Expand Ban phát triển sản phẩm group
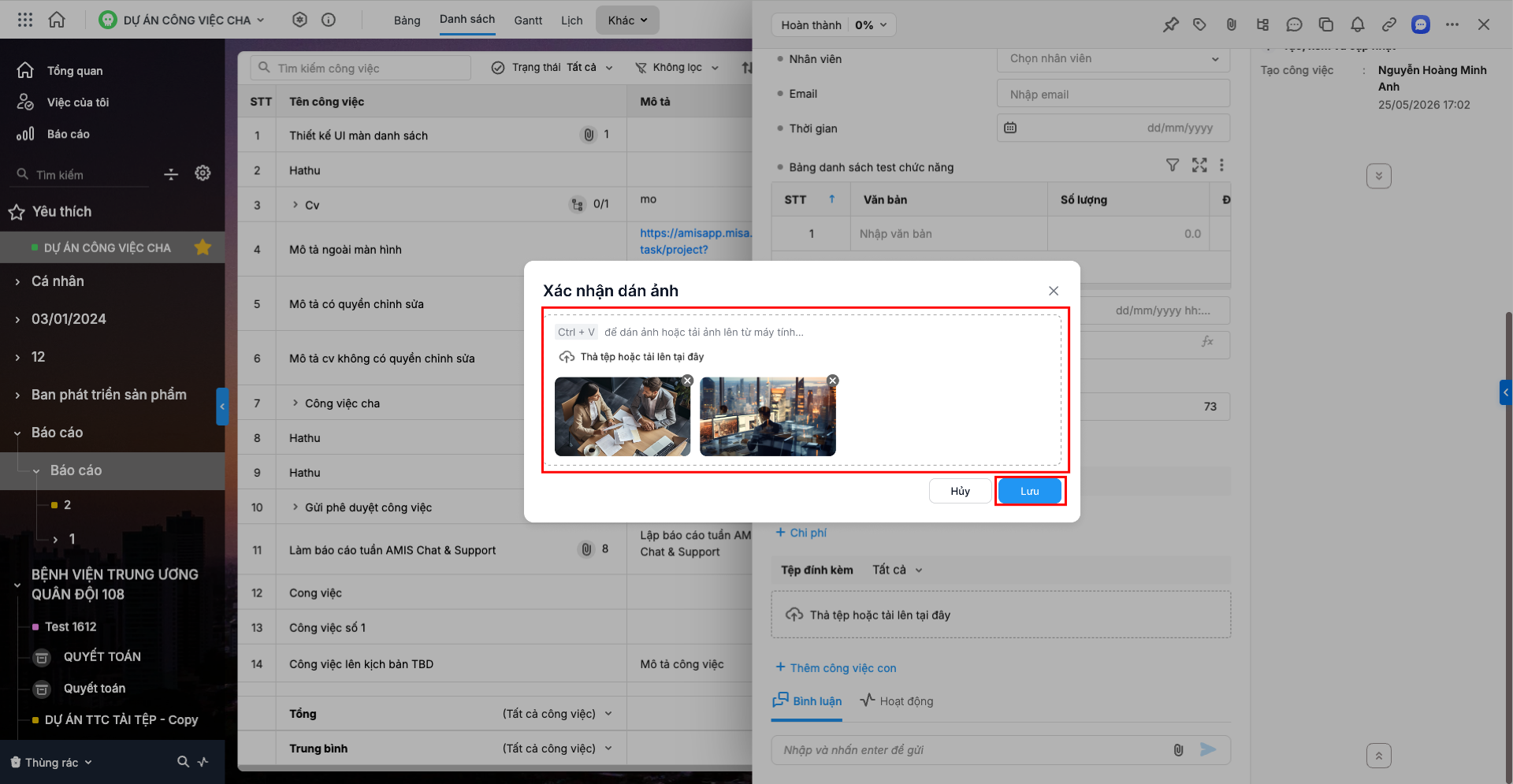The height and width of the screenshot is (784, 1513). tap(17, 395)
